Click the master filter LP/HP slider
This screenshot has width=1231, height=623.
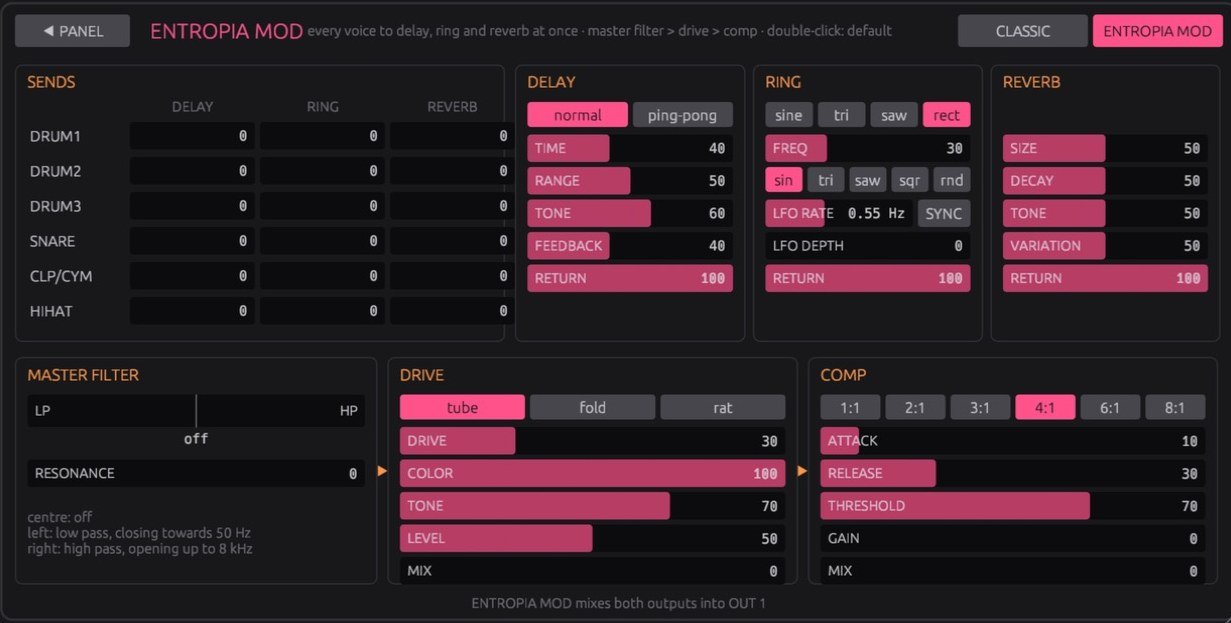click(196, 410)
